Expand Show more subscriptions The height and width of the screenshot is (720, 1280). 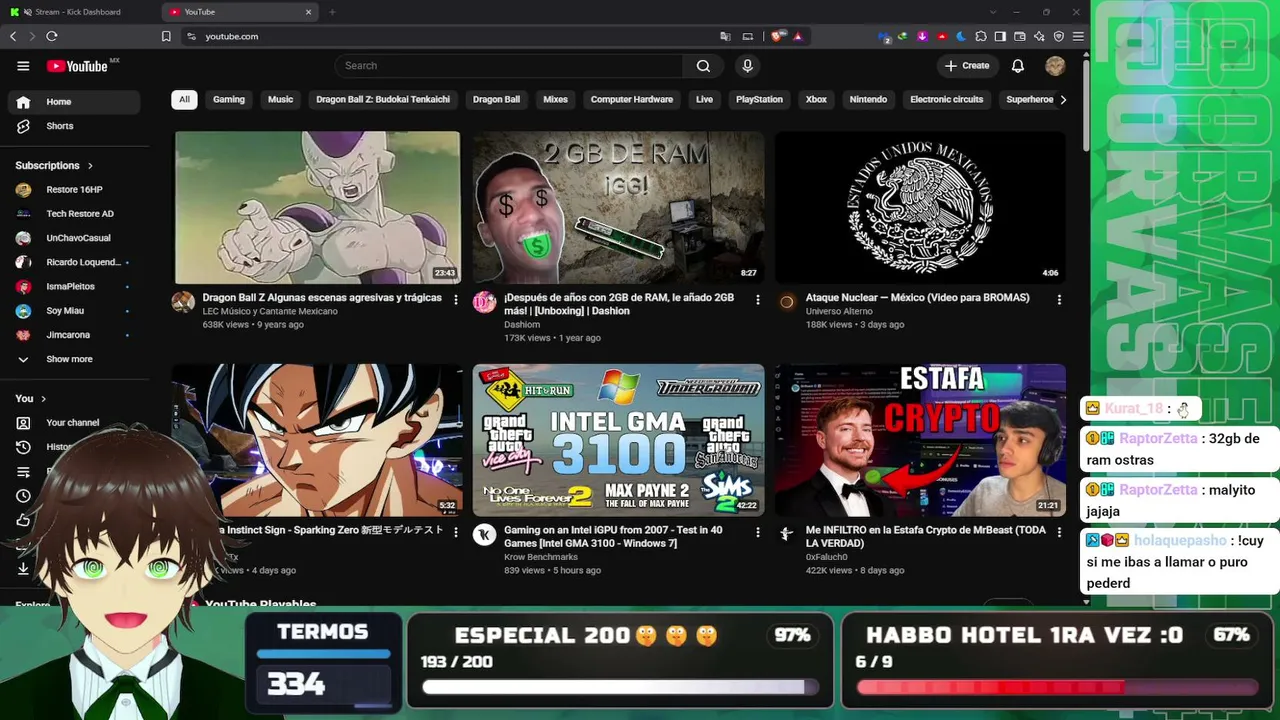pos(69,359)
